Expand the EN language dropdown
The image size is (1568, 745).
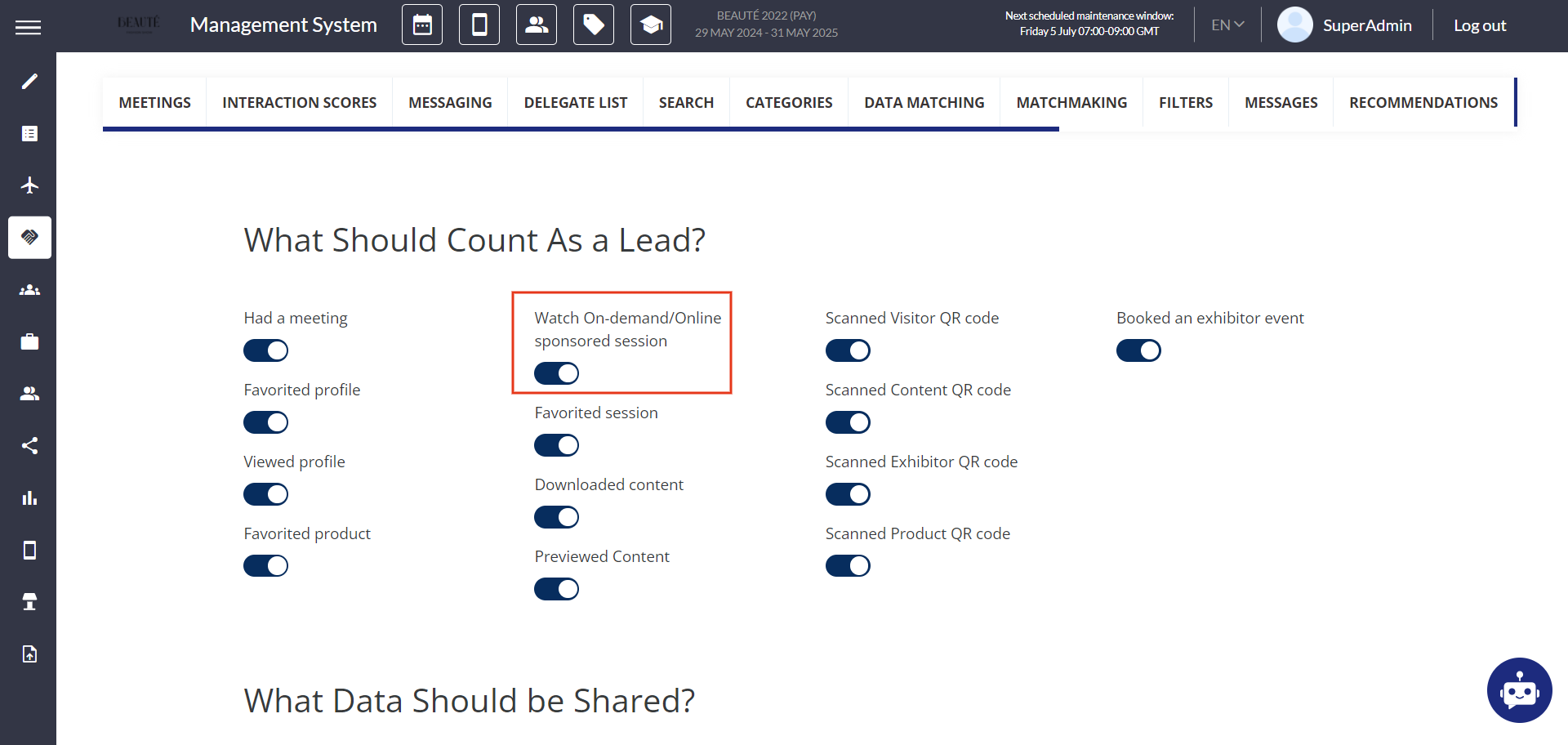1227,25
